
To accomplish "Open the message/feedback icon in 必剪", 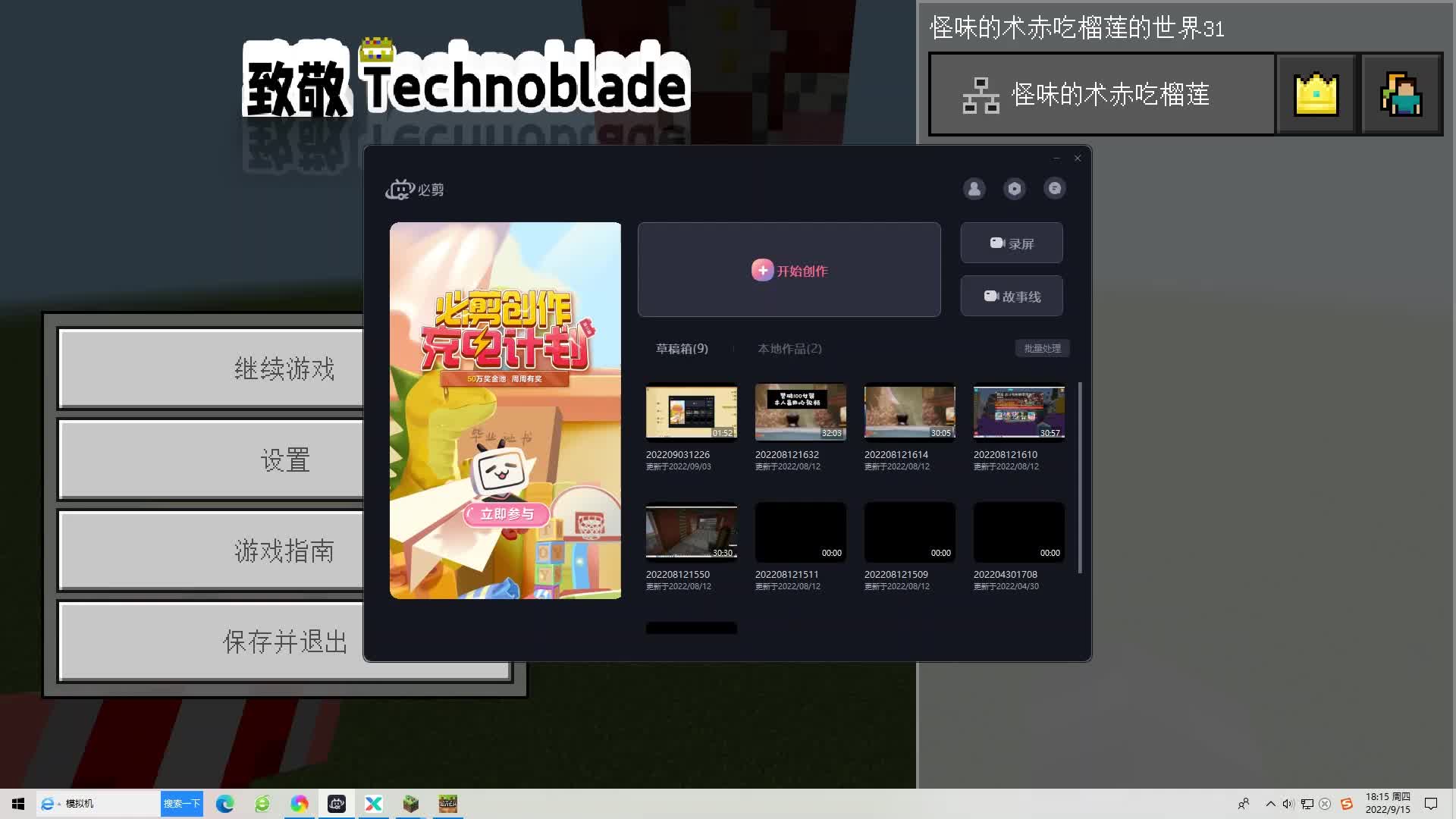I will (x=1054, y=189).
